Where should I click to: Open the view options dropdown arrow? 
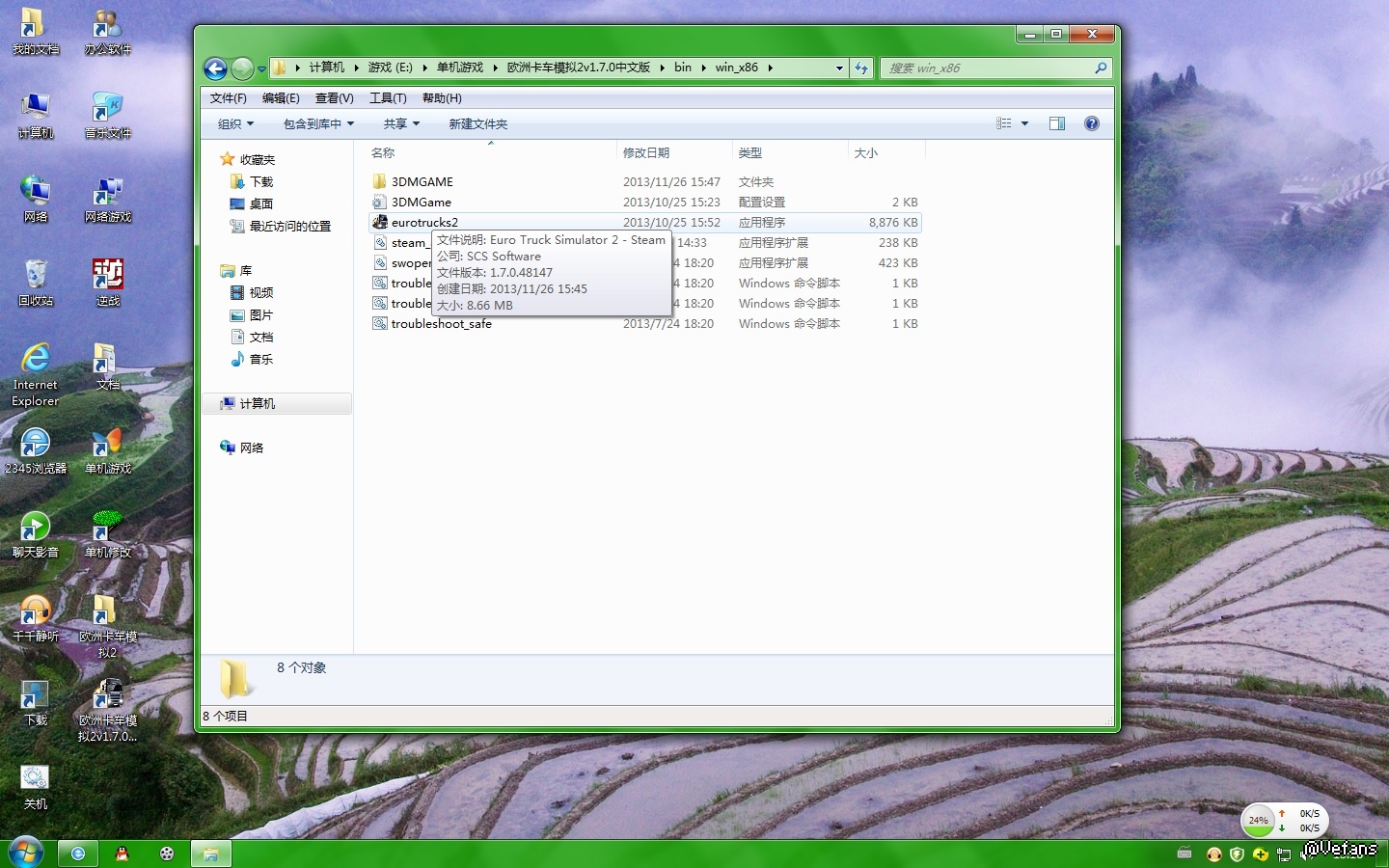tap(1024, 123)
